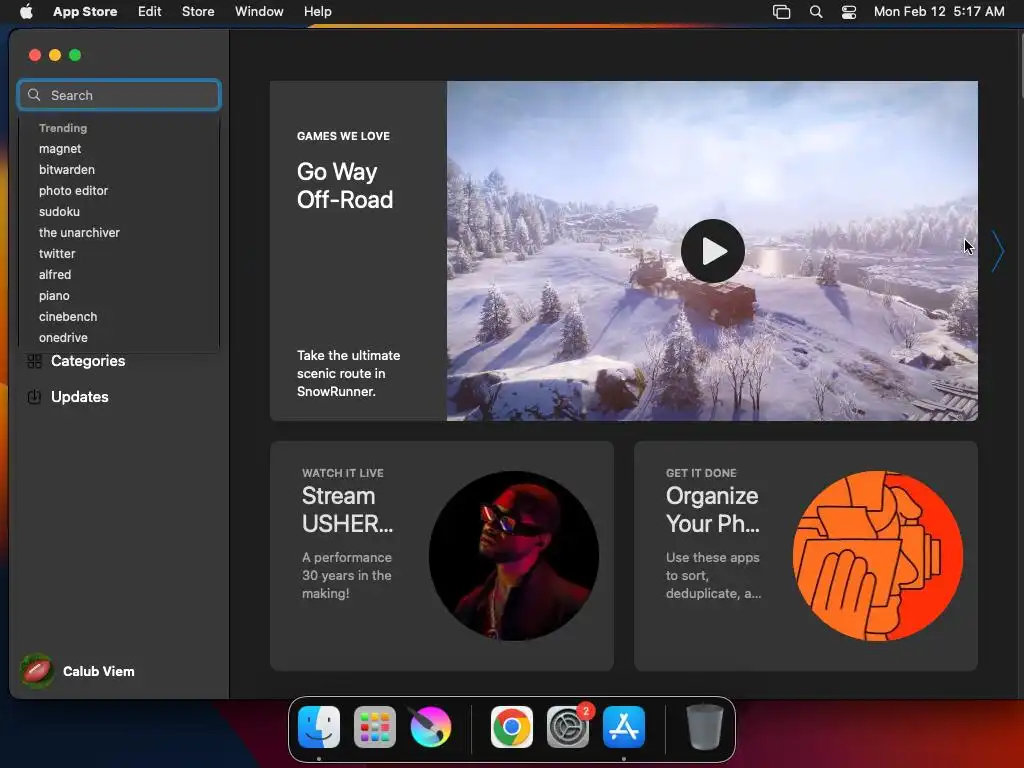Open 'Go Way Off-Road' story

345,185
